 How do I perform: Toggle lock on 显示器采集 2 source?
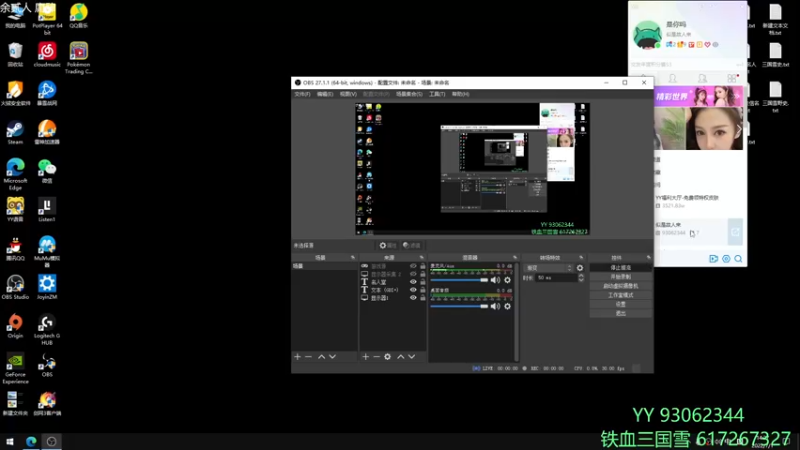(x=422, y=274)
